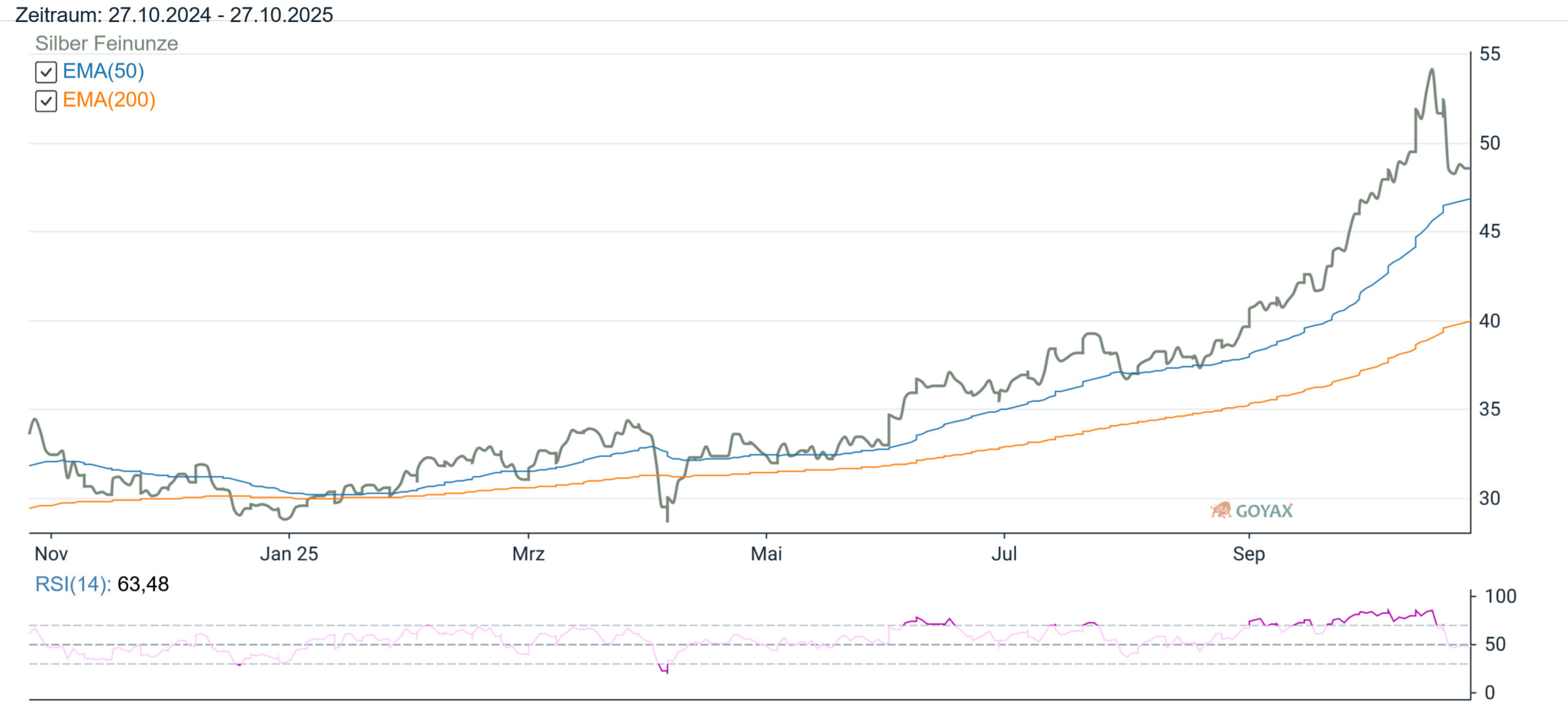The width and height of the screenshot is (1568, 706).
Task: Click the RSI value 63,48
Action: 143,584
